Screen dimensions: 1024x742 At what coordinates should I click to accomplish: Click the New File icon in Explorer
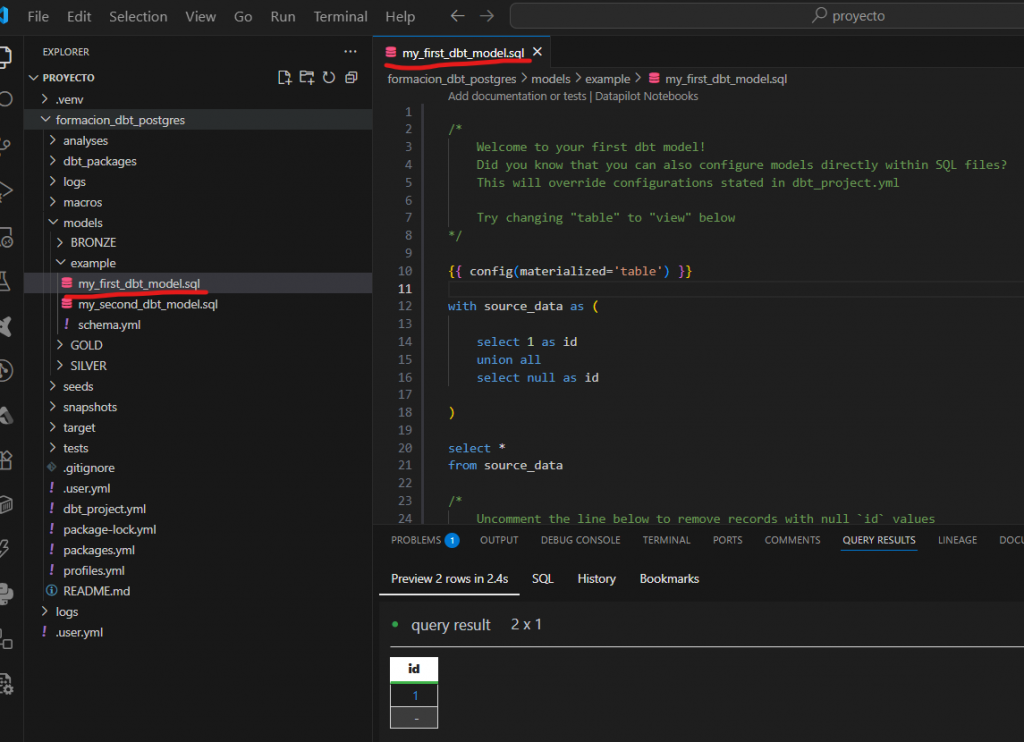(285, 78)
